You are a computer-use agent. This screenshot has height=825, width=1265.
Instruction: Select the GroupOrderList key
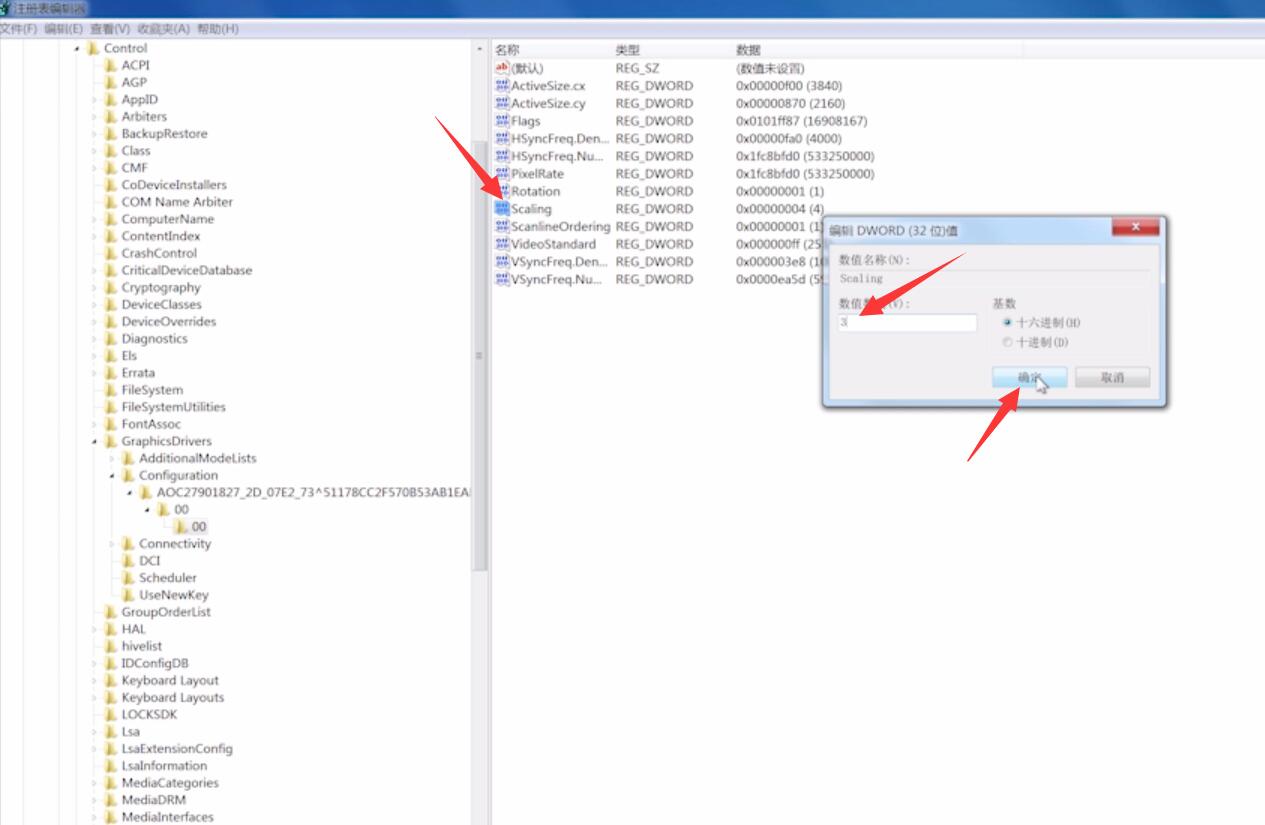pos(166,612)
